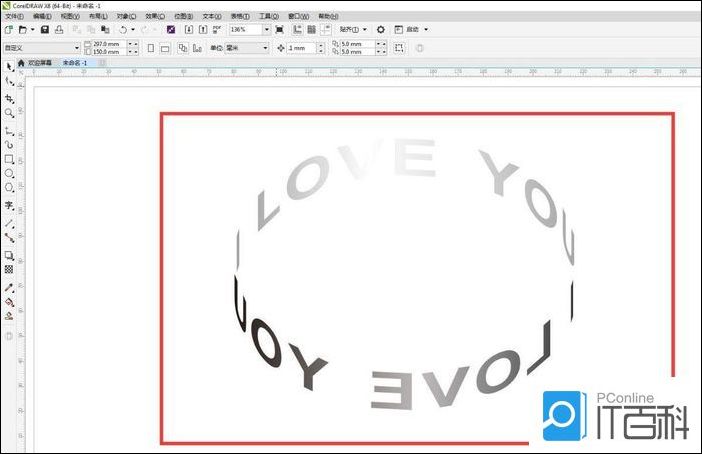The width and height of the screenshot is (702, 454).
Task: Select the Text tool
Action: click(9, 205)
